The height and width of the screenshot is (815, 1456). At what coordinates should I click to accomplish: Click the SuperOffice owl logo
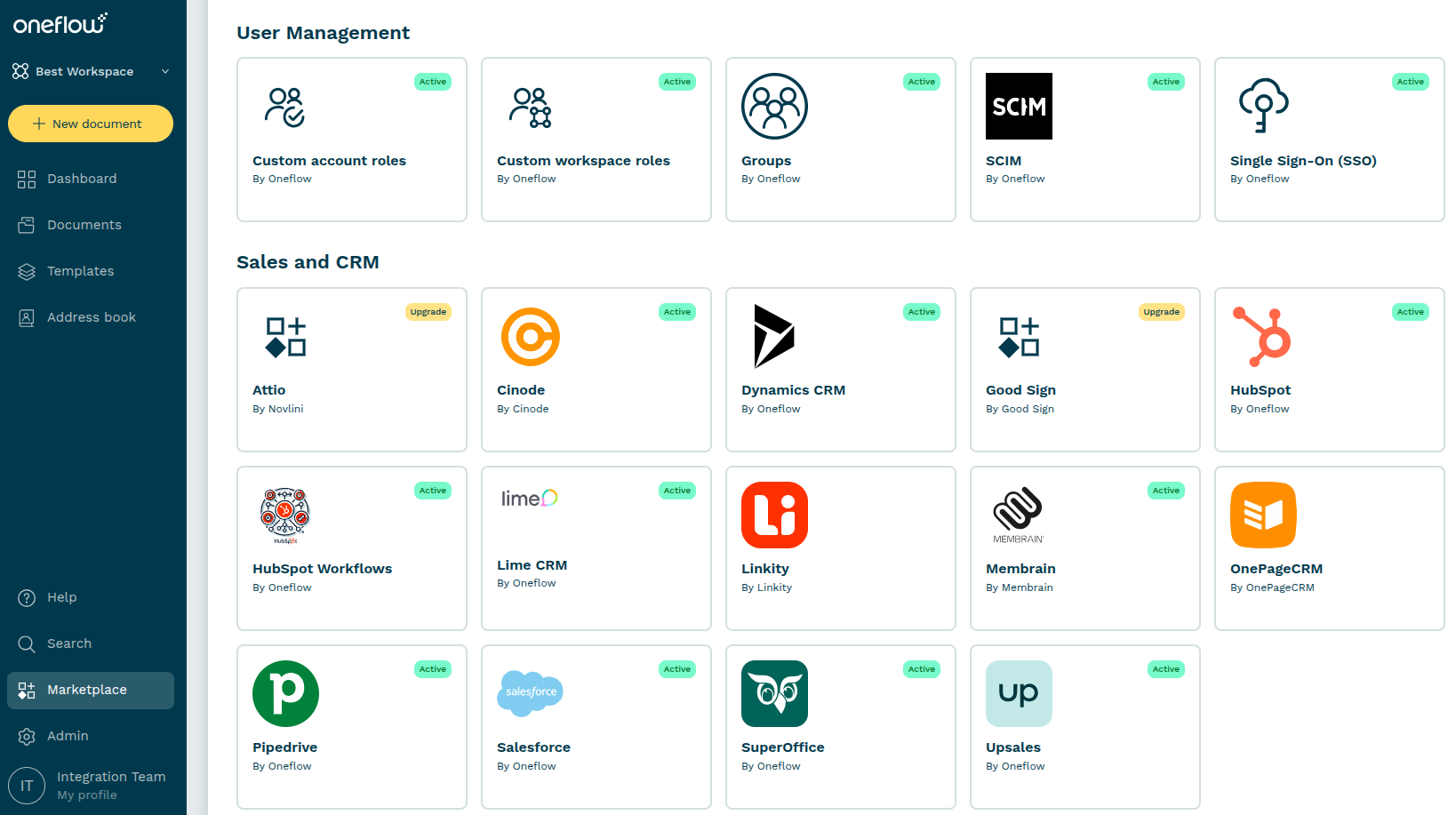[x=774, y=694]
